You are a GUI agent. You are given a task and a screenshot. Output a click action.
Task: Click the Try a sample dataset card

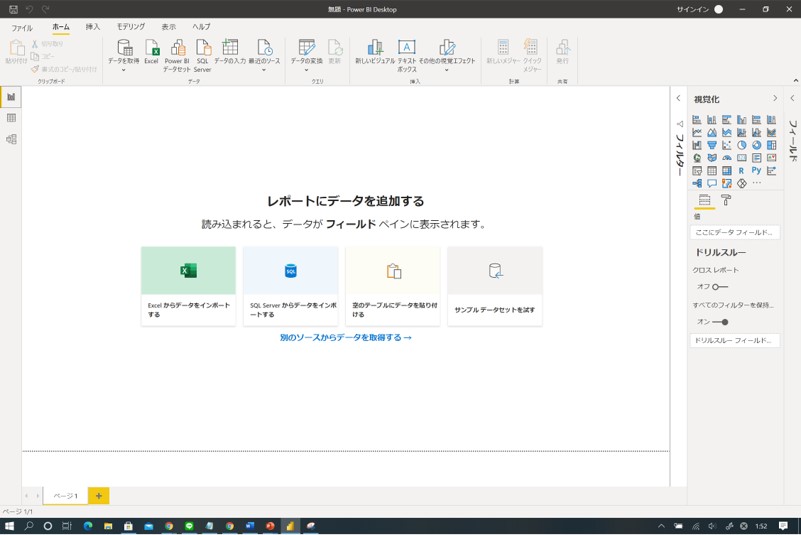tap(494, 285)
